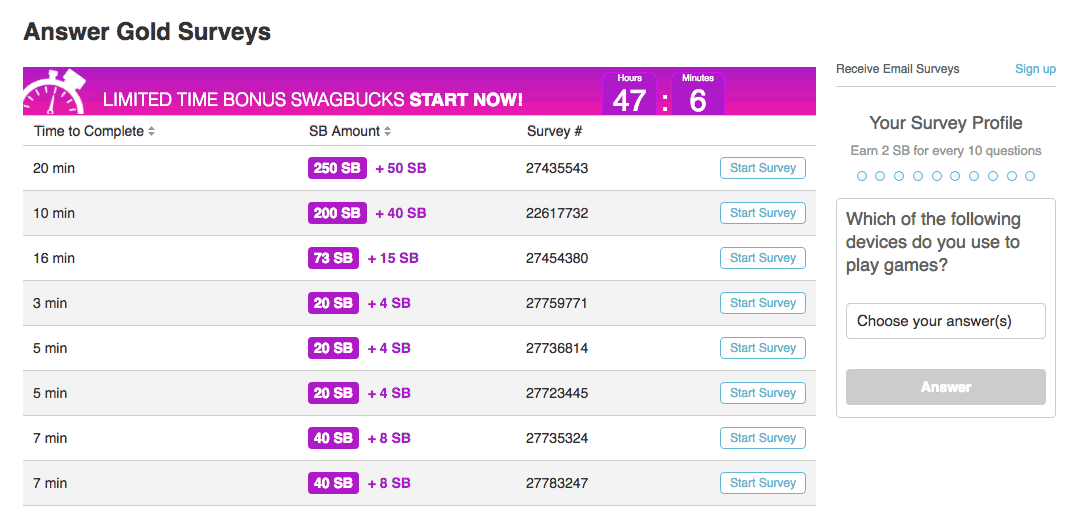Sort by SB Amount arrows

pos(388,132)
